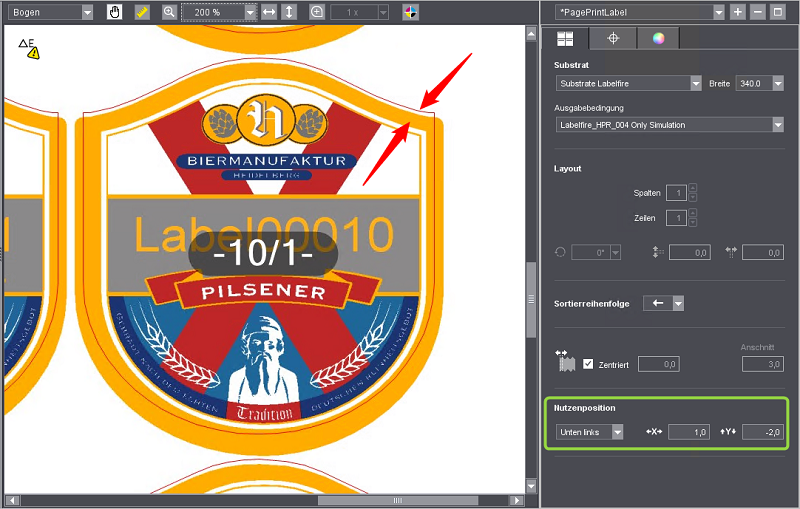
Task: Click the Nutzenposition X offset field
Action: (x=688, y=432)
